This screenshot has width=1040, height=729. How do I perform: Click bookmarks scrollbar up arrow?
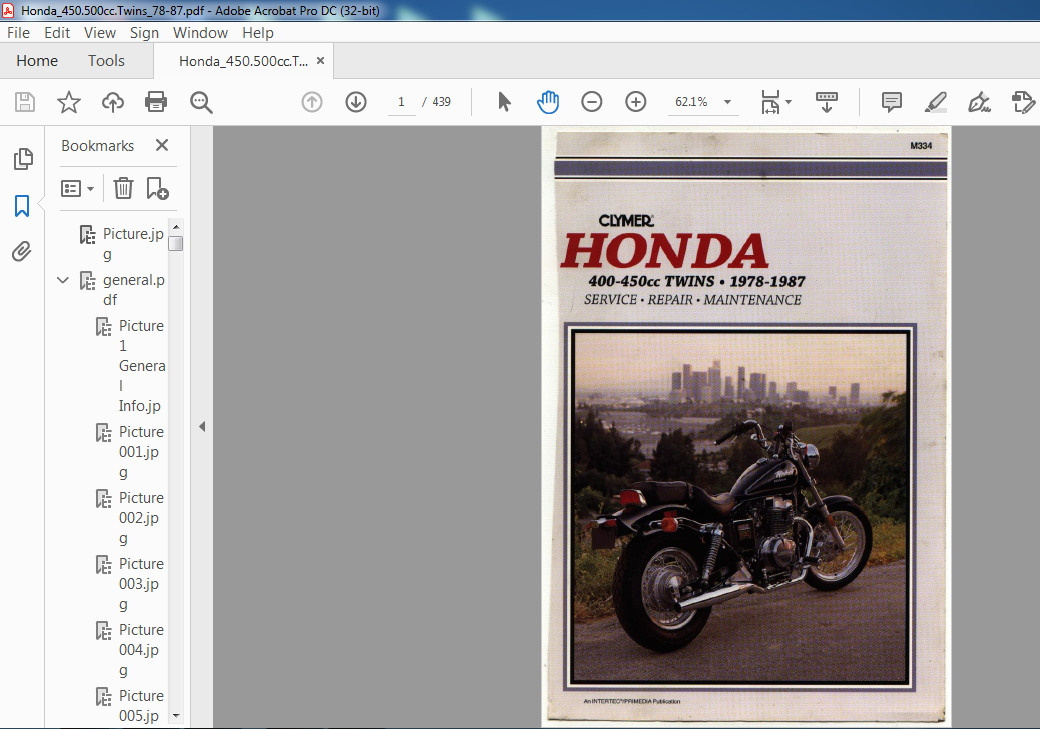176,227
